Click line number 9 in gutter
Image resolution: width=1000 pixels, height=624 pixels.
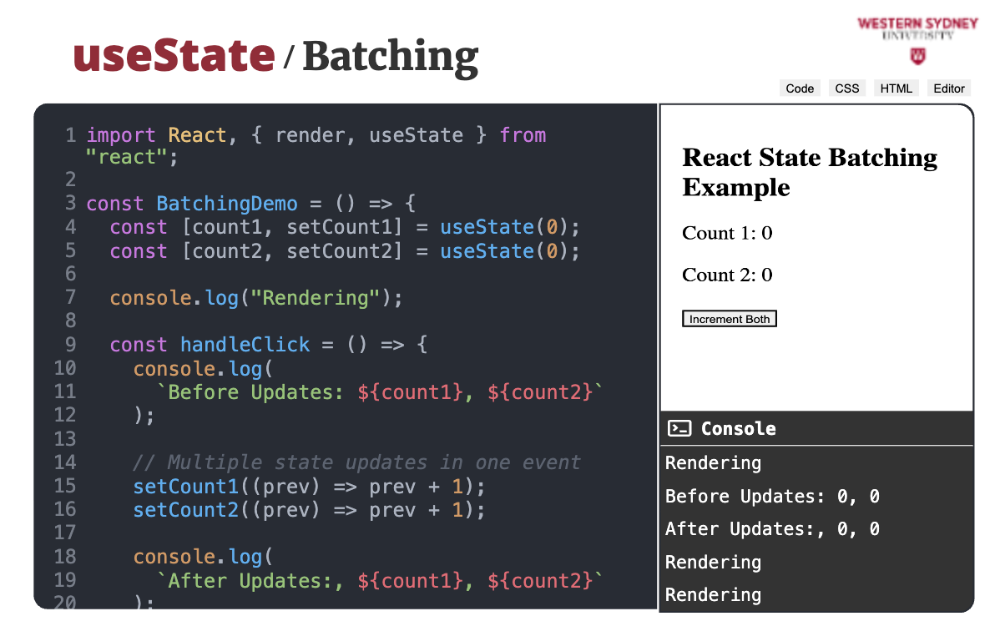[x=70, y=345]
